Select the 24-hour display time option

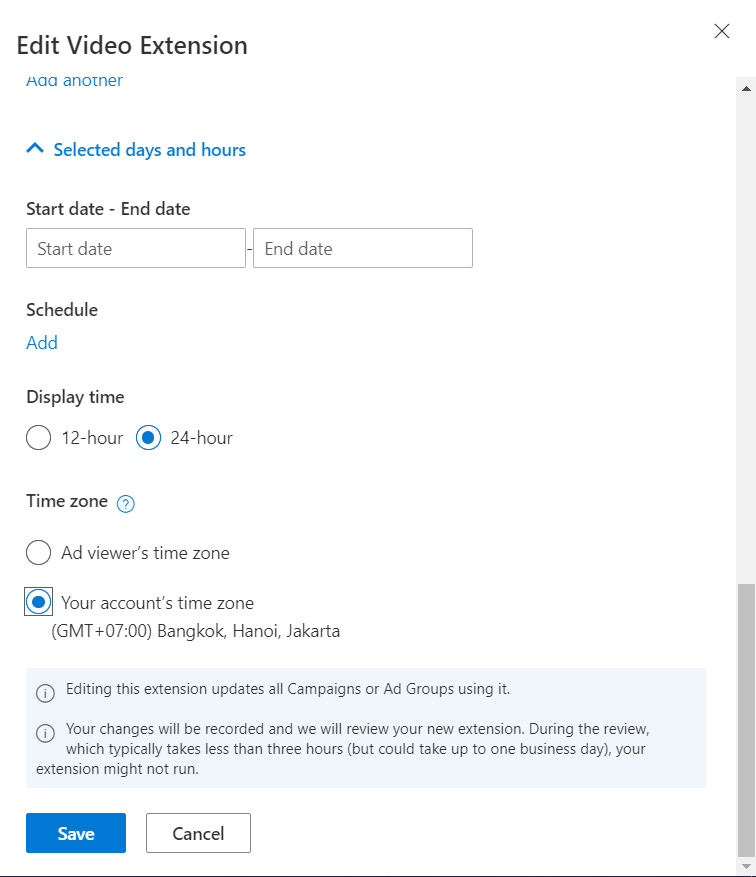pos(148,438)
